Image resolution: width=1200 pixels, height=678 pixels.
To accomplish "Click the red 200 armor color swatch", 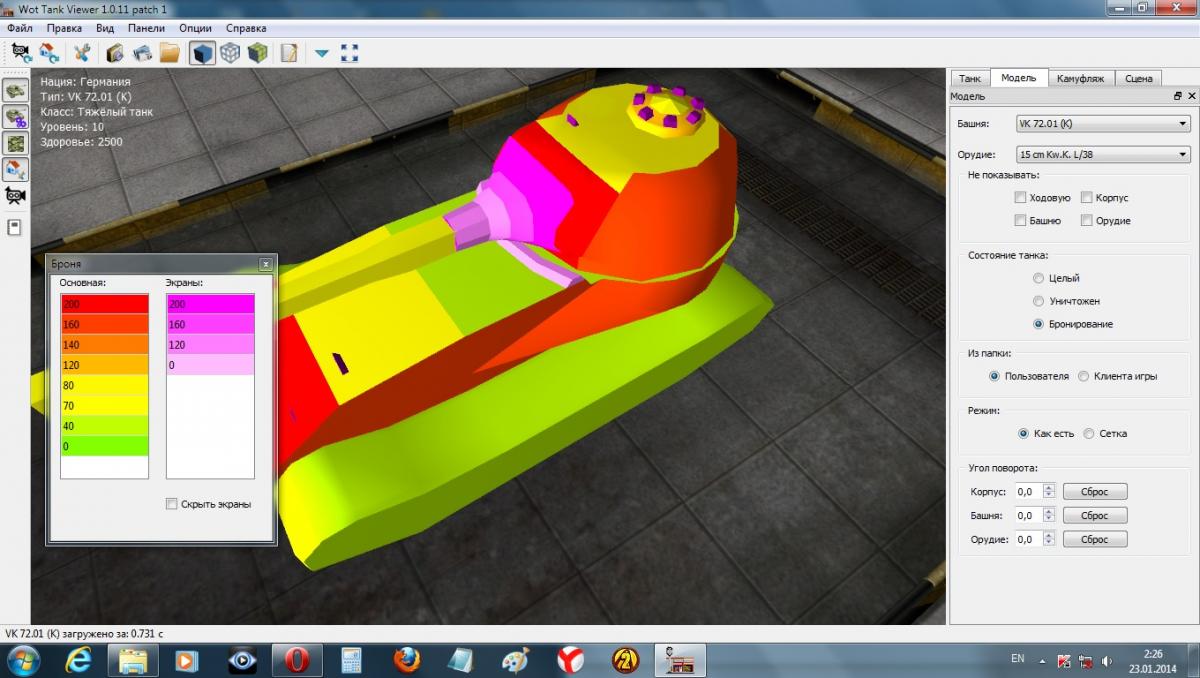I will pos(104,304).
